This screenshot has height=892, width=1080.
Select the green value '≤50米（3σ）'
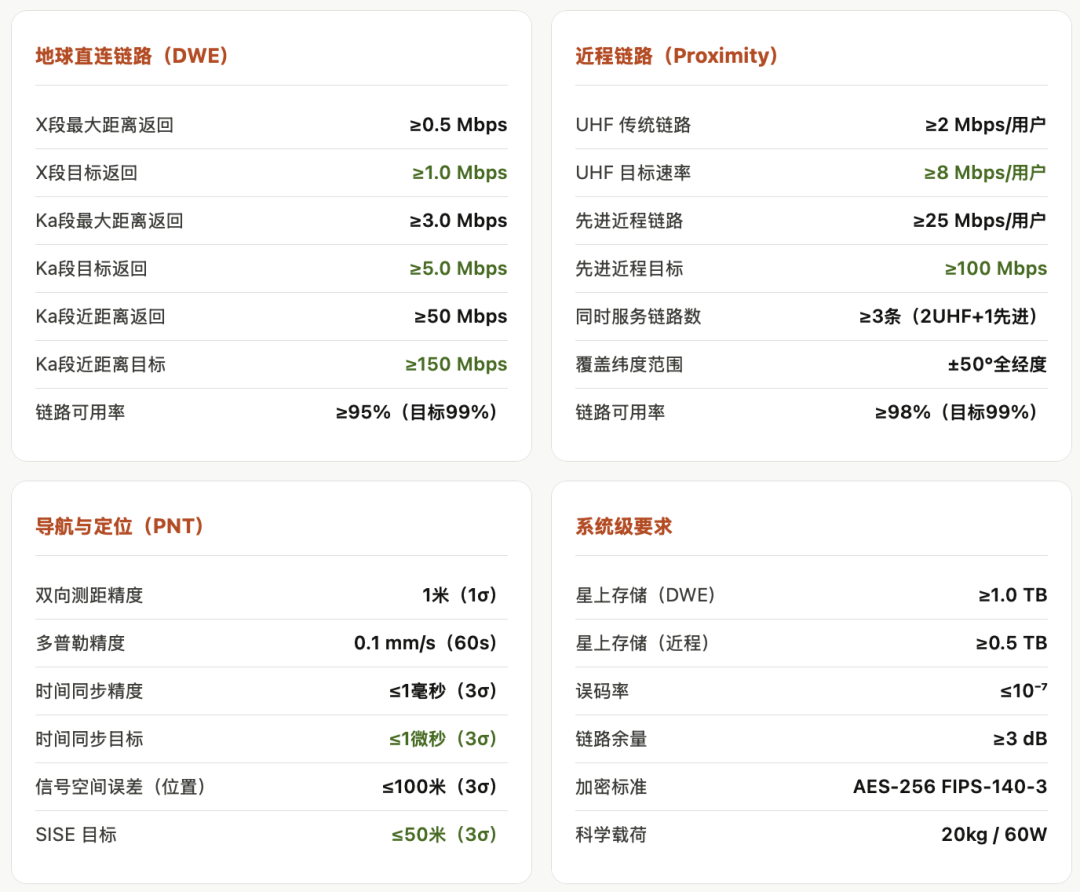tap(444, 835)
